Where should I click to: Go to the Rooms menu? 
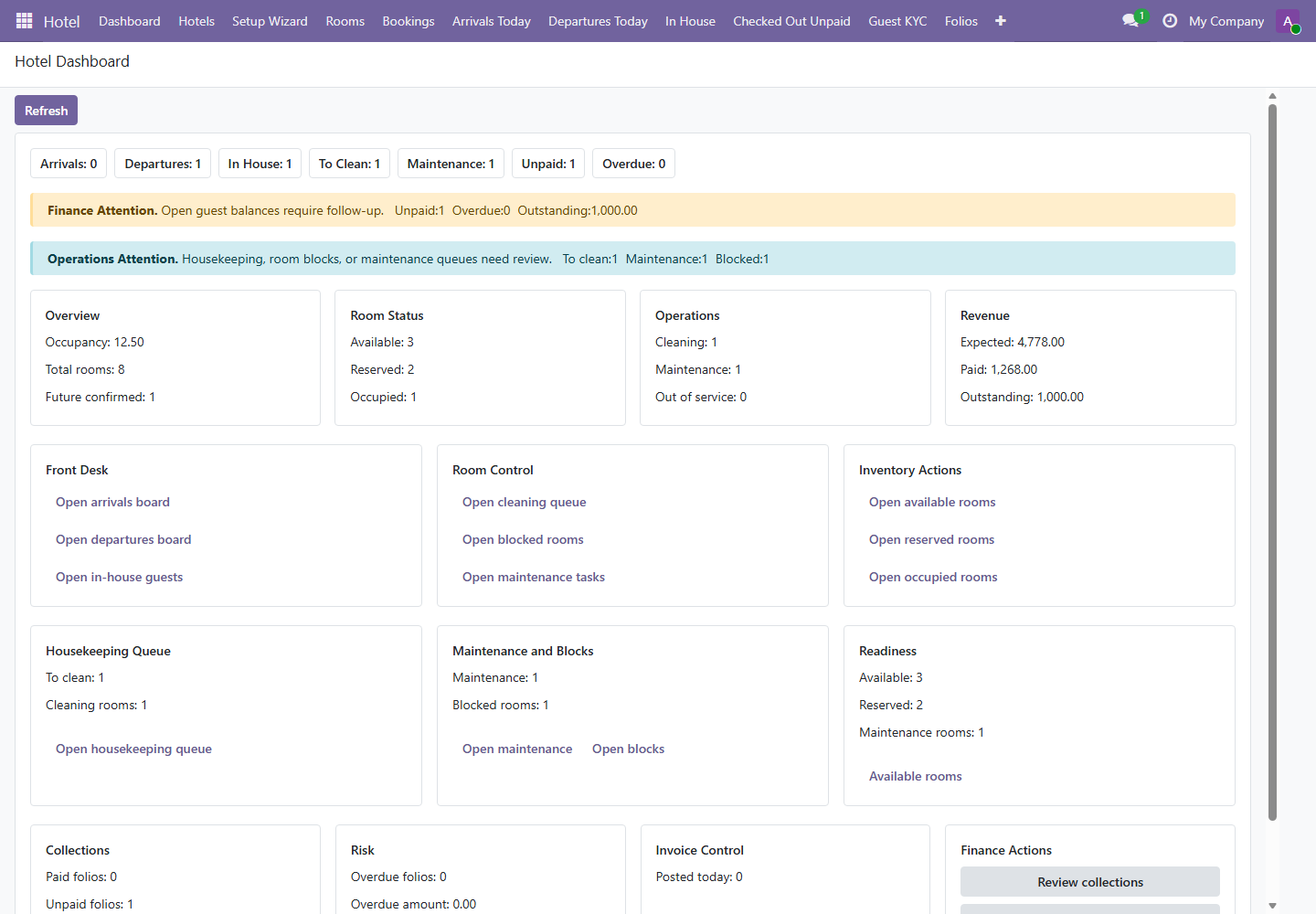[345, 21]
